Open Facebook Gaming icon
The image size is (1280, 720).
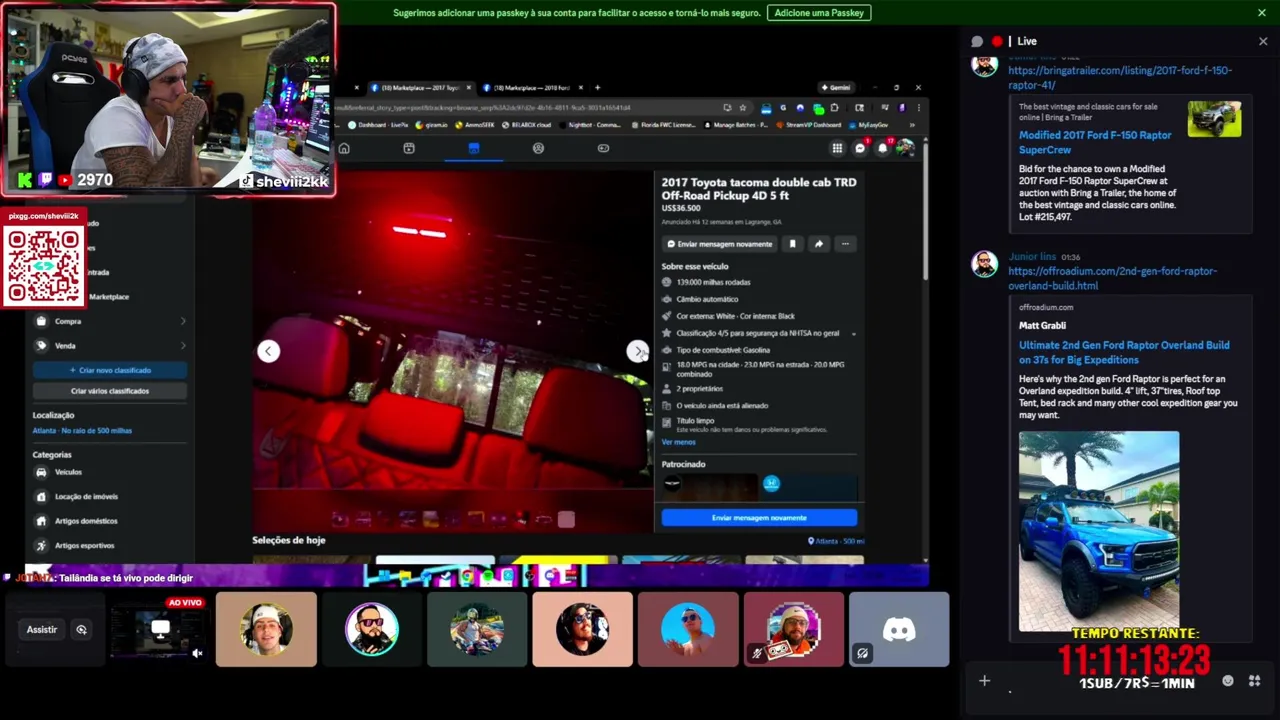click(x=603, y=148)
